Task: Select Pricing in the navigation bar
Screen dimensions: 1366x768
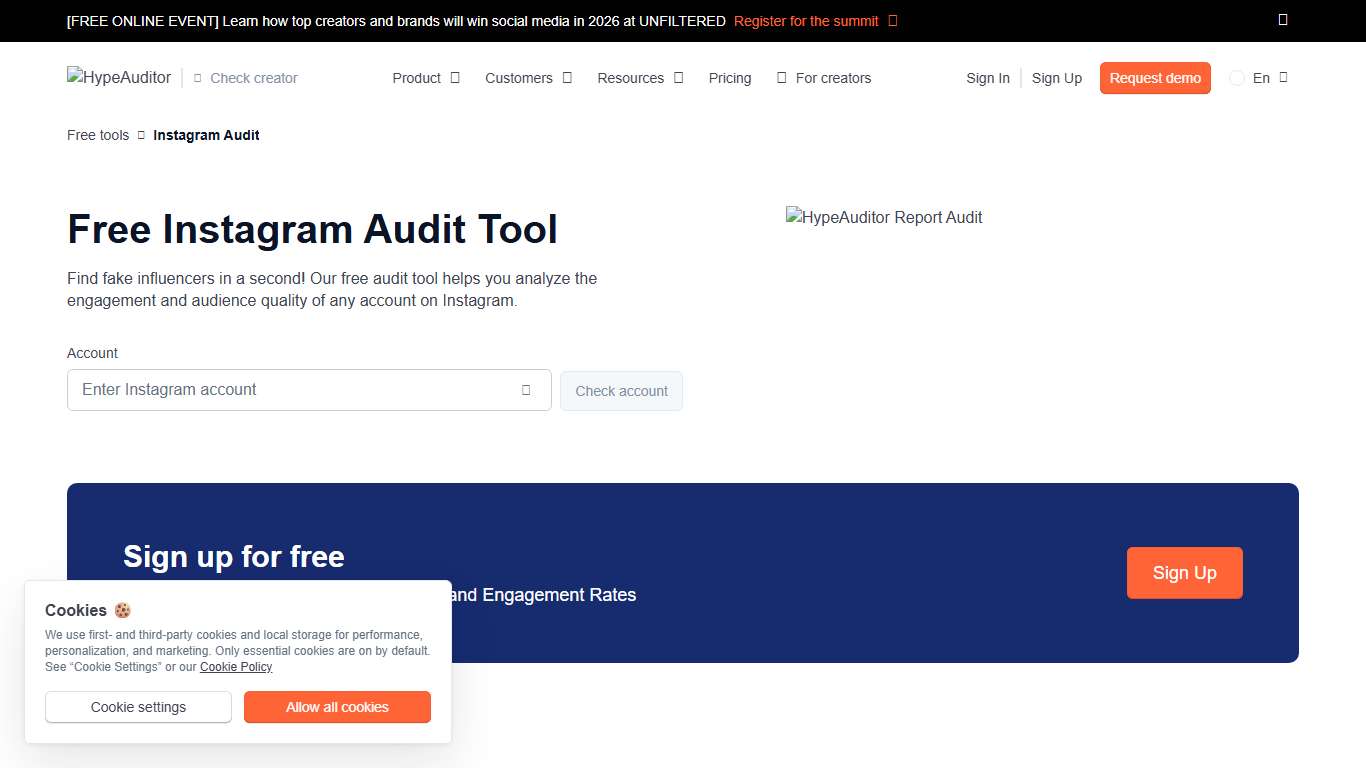Action: 729,78
